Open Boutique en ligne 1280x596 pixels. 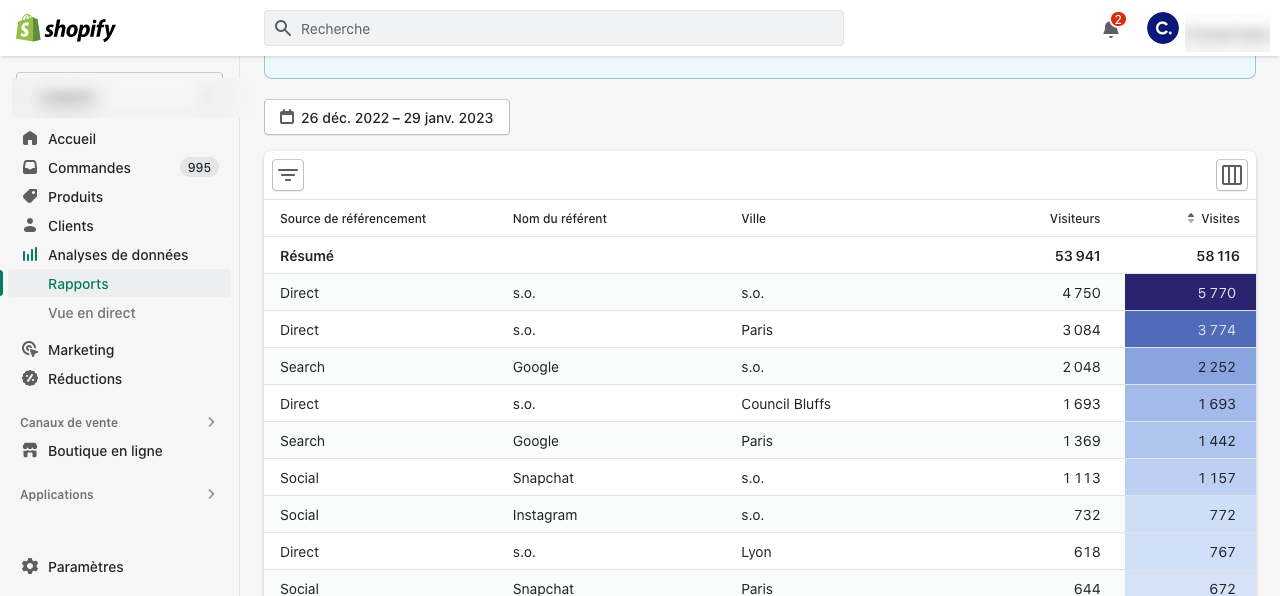click(x=105, y=451)
